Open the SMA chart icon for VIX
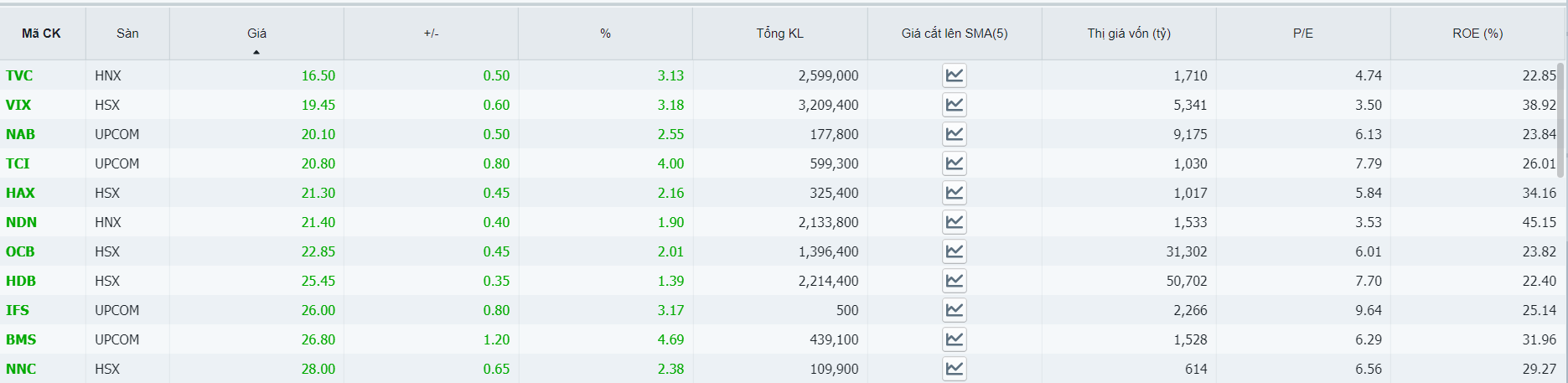The image size is (1568, 383). coord(954,105)
